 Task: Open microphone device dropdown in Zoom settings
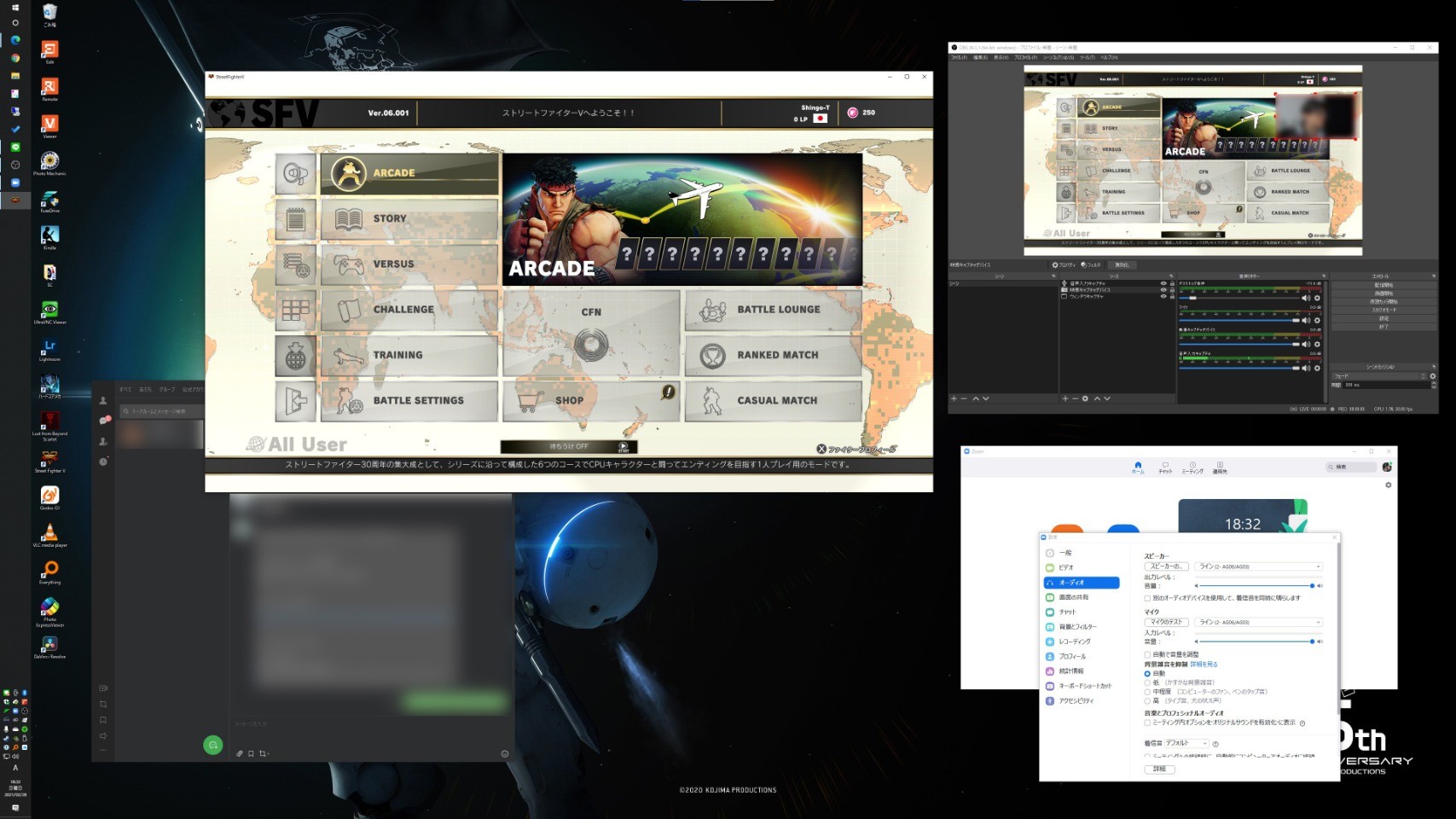[1259, 622]
